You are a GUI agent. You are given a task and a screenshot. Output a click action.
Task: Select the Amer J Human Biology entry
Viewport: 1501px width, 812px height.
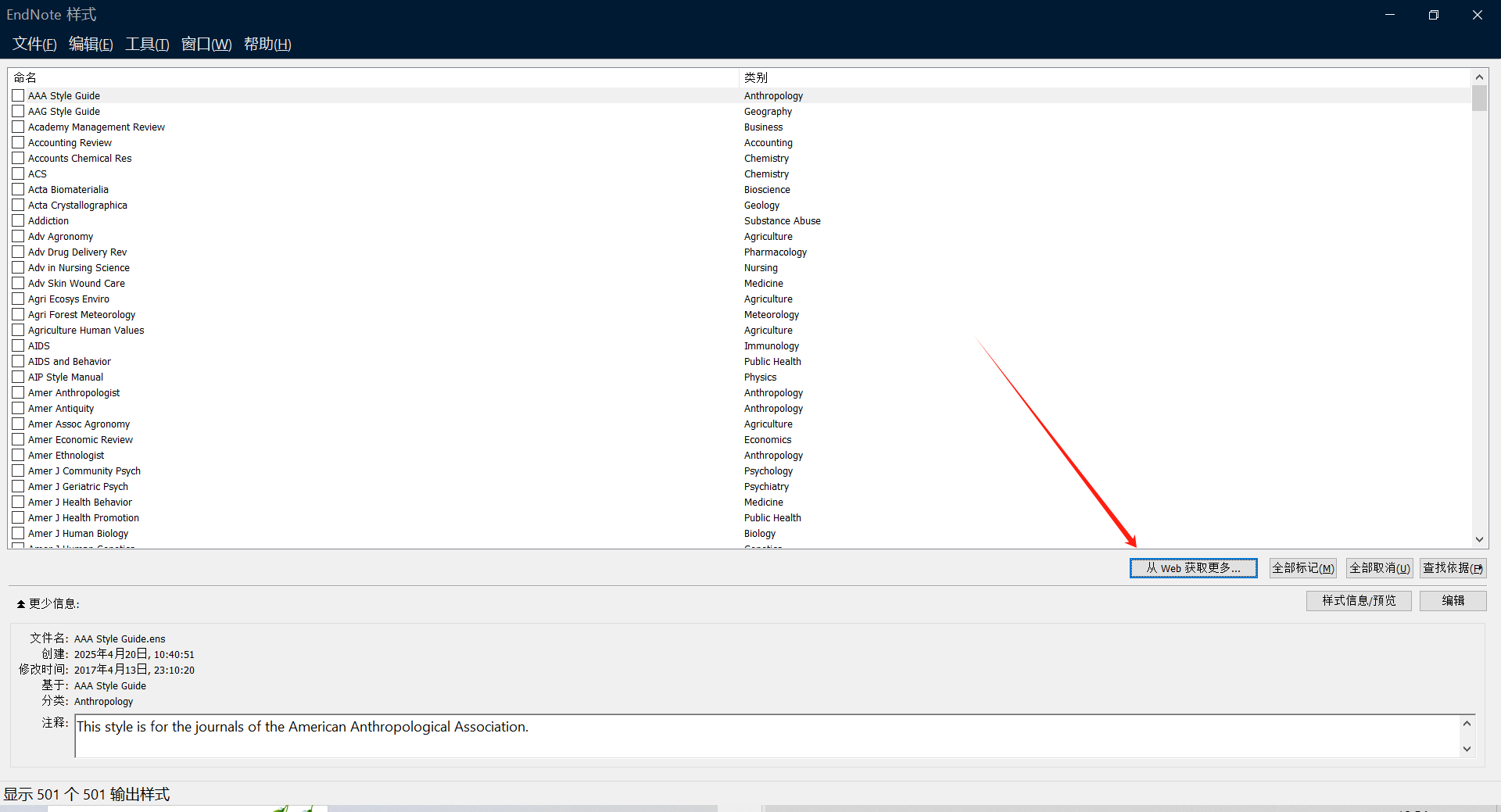pyautogui.click(x=78, y=533)
